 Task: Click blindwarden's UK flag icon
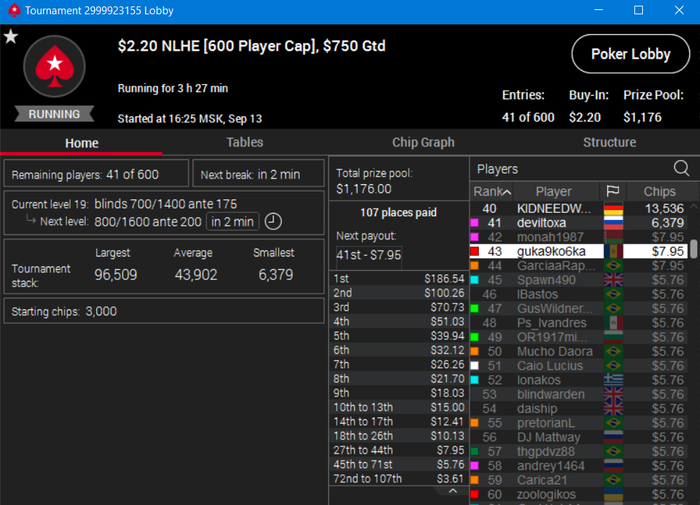(x=613, y=394)
